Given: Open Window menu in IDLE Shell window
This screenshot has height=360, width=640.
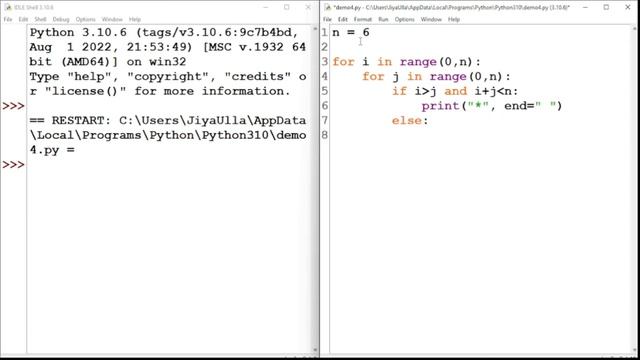Looking at the screenshot, I should click(112, 19).
